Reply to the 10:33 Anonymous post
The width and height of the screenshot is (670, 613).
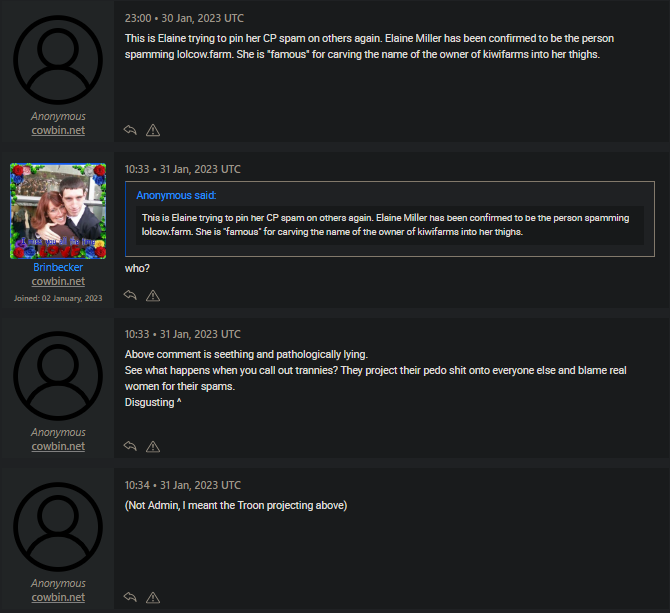pyautogui.click(x=130, y=447)
